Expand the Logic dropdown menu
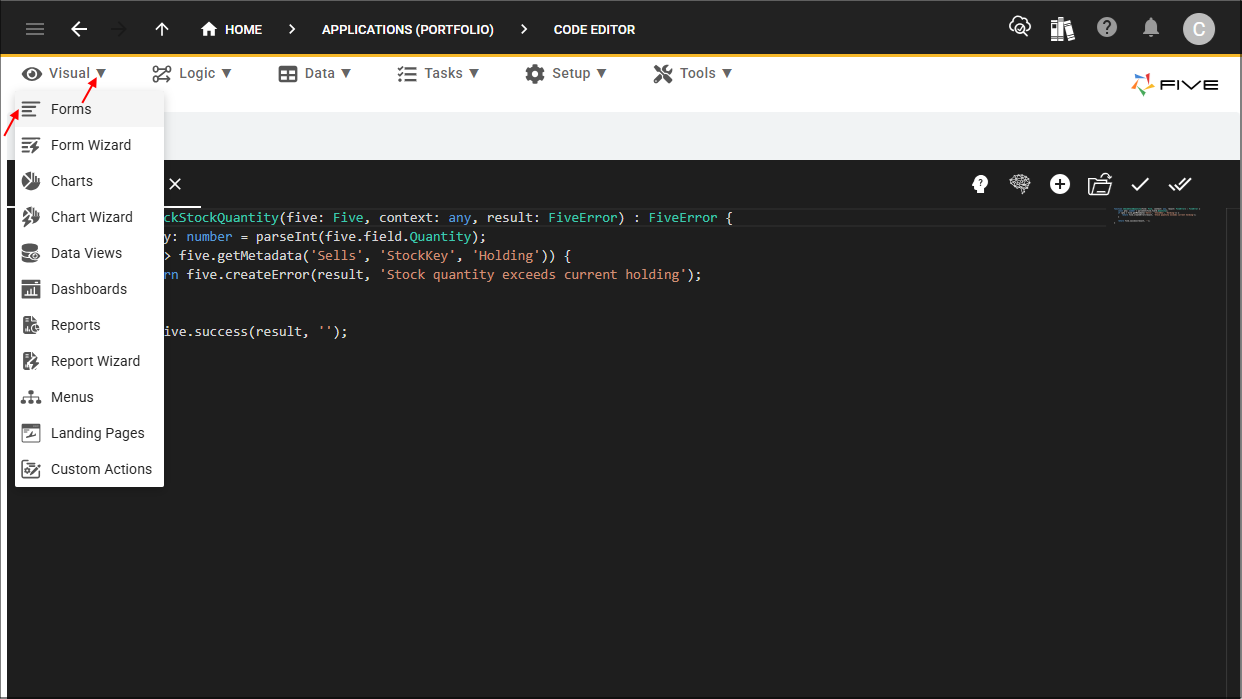Screen dimensions: 1242x699 [x=192, y=73]
